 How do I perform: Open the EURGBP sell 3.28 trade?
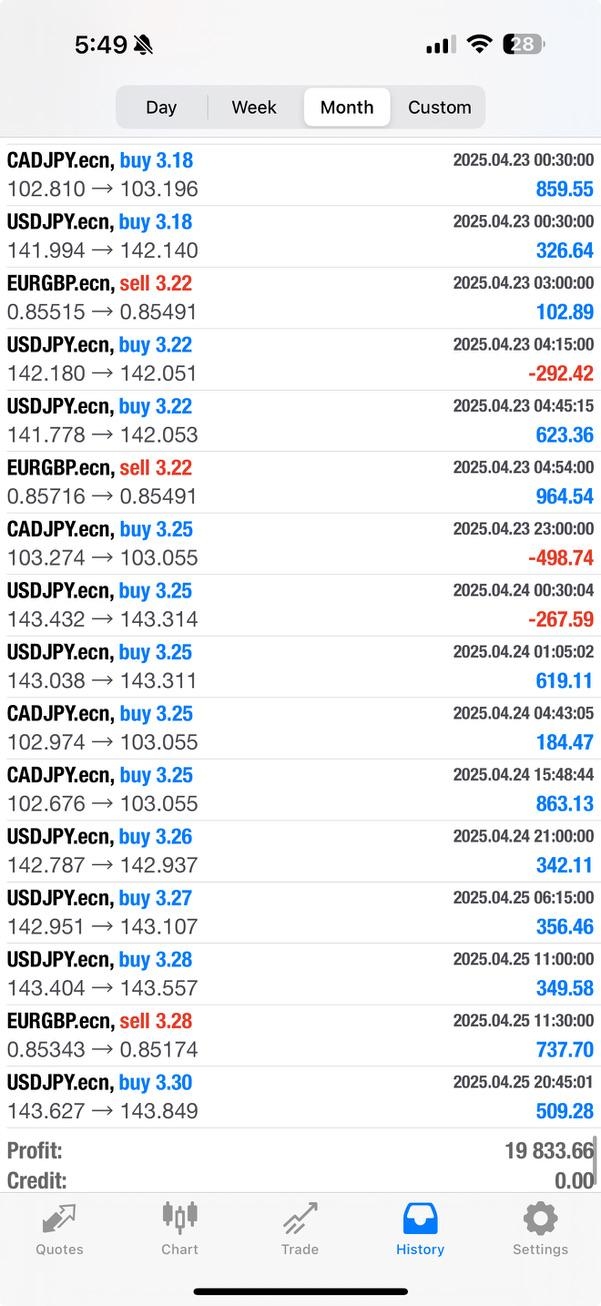tap(300, 1035)
